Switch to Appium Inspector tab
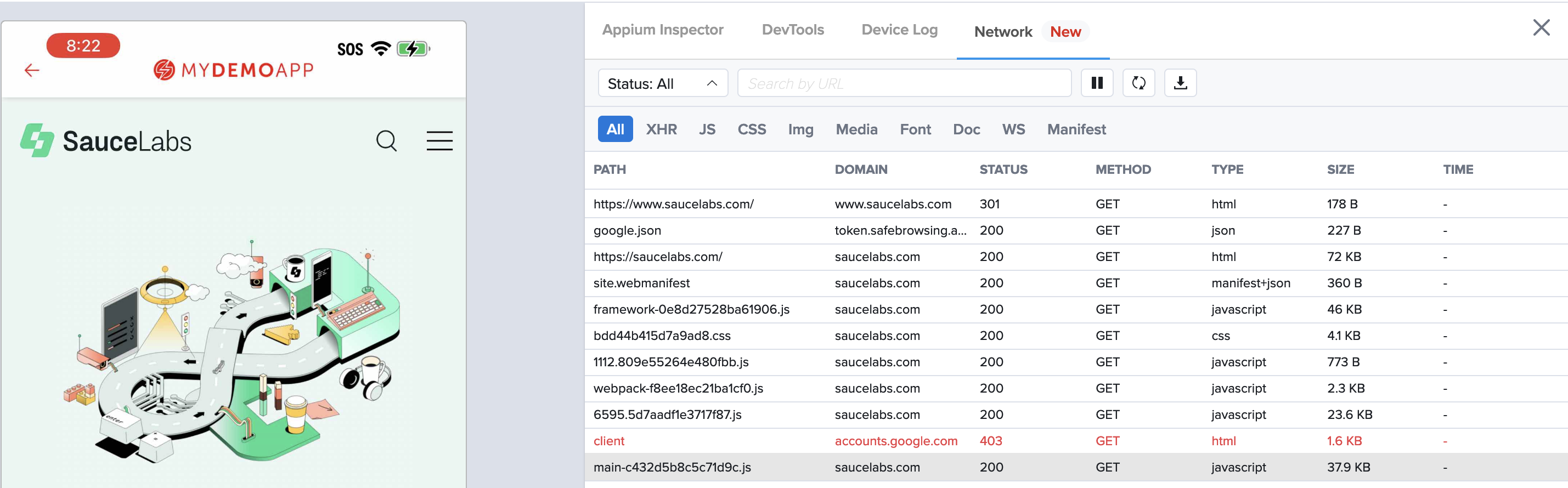This screenshot has height=488, width=1568. coord(662,29)
